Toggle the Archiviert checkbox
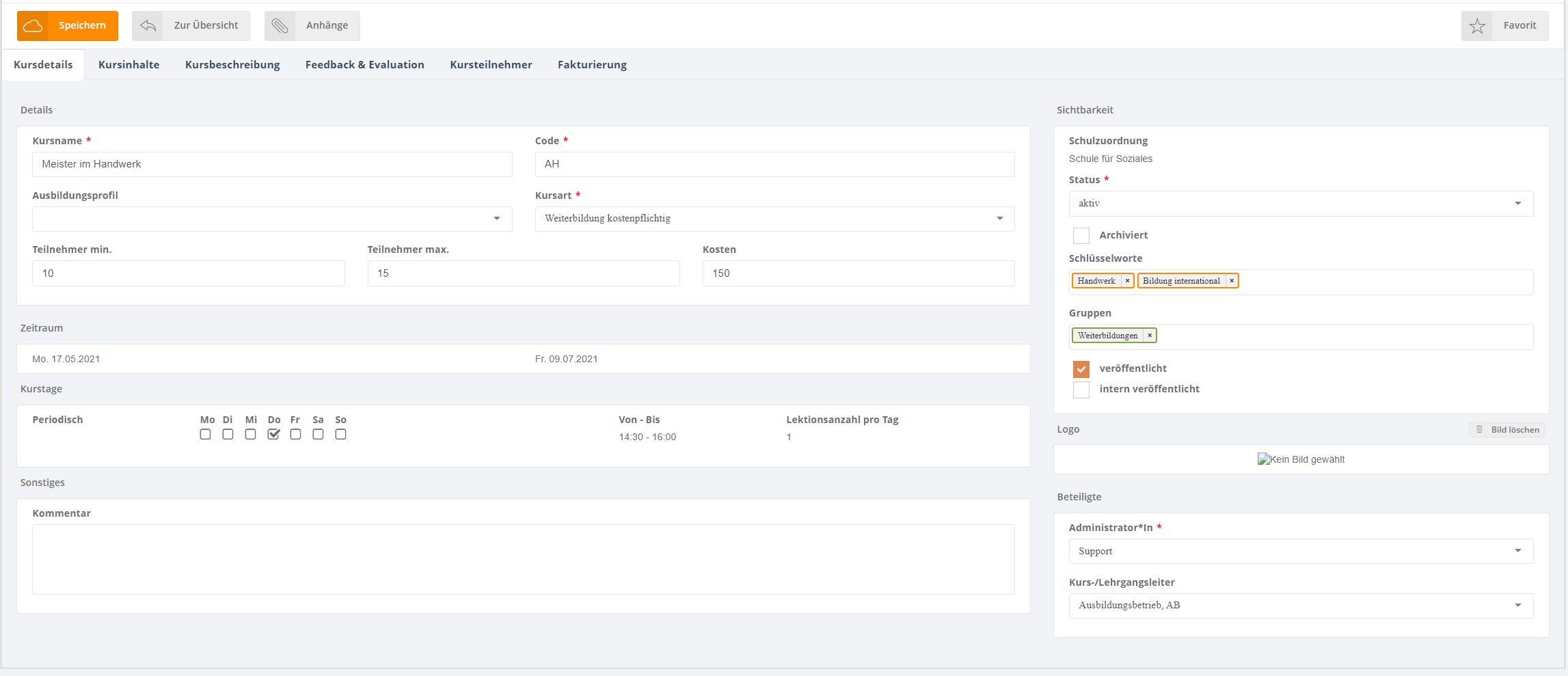Screen dimensions: 1568x676 (1081, 236)
